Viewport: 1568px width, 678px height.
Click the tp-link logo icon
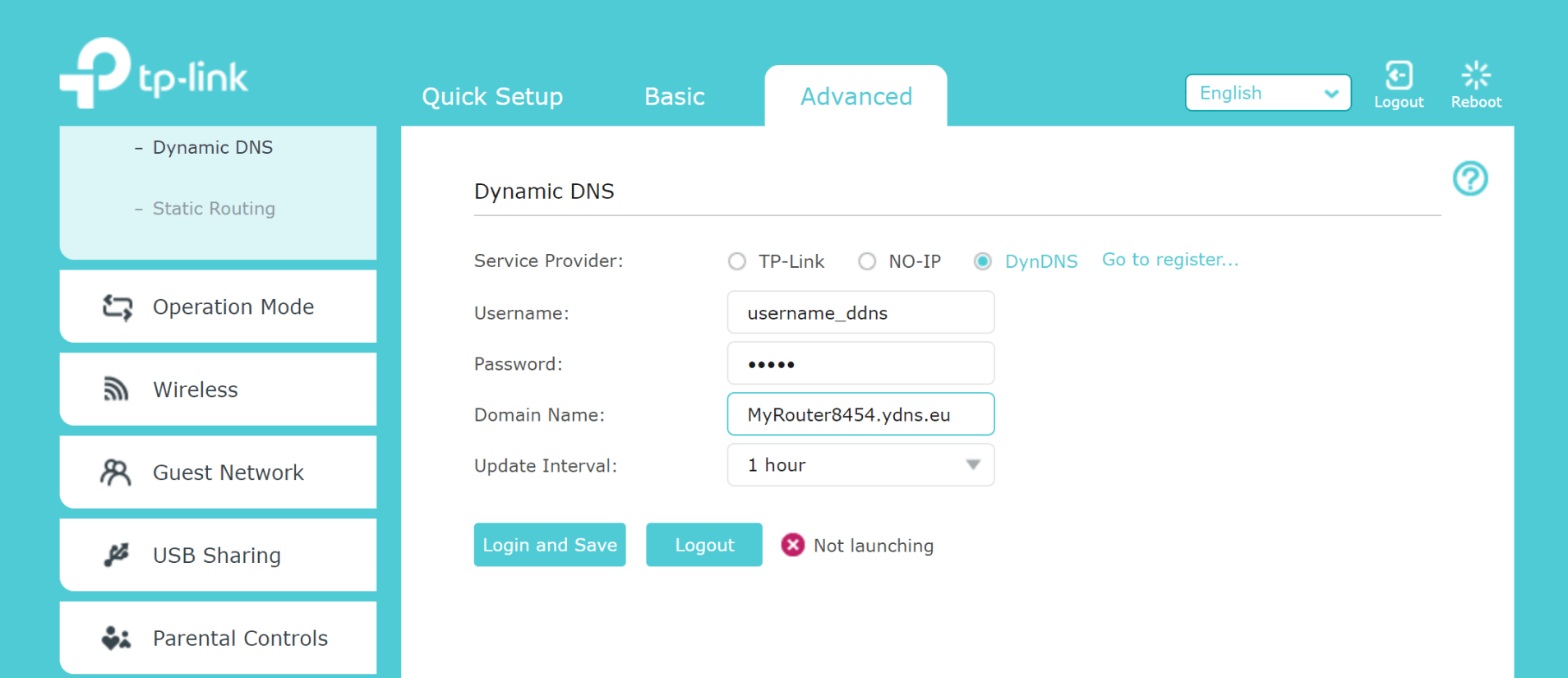click(x=96, y=72)
